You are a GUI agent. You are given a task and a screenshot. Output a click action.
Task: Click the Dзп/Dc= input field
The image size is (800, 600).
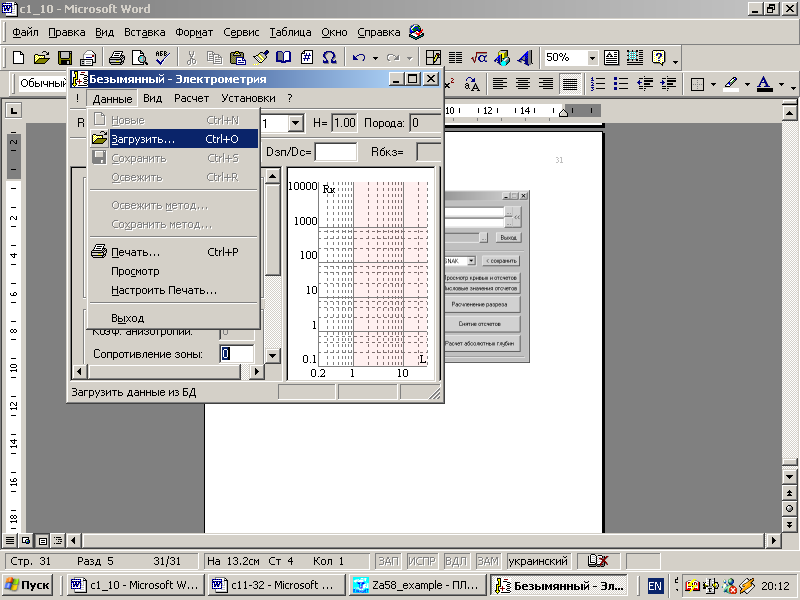336,152
